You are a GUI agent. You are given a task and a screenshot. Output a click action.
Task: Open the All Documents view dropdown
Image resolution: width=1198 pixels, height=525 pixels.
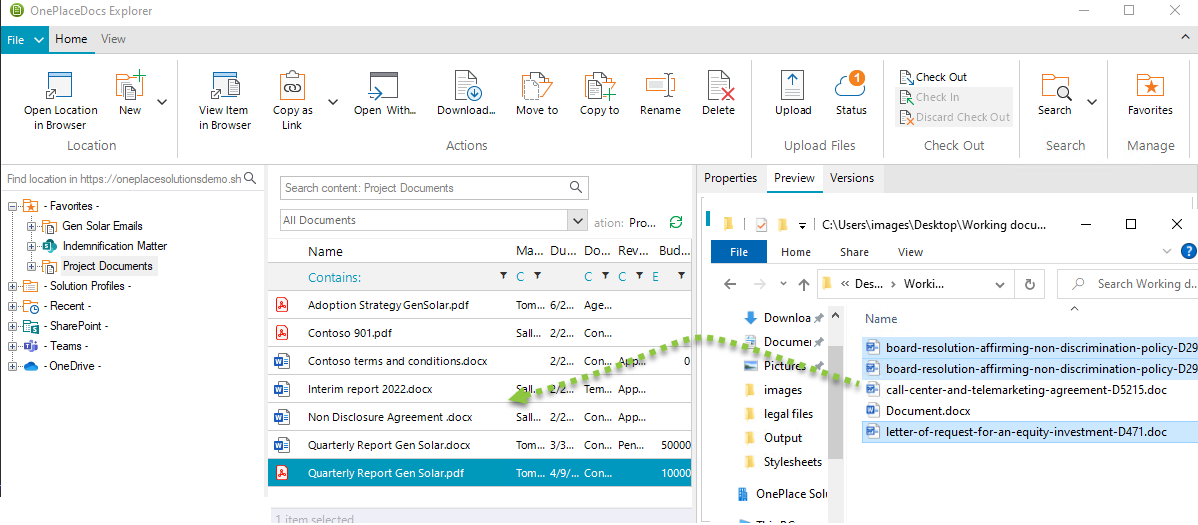pyautogui.click(x=577, y=220)
